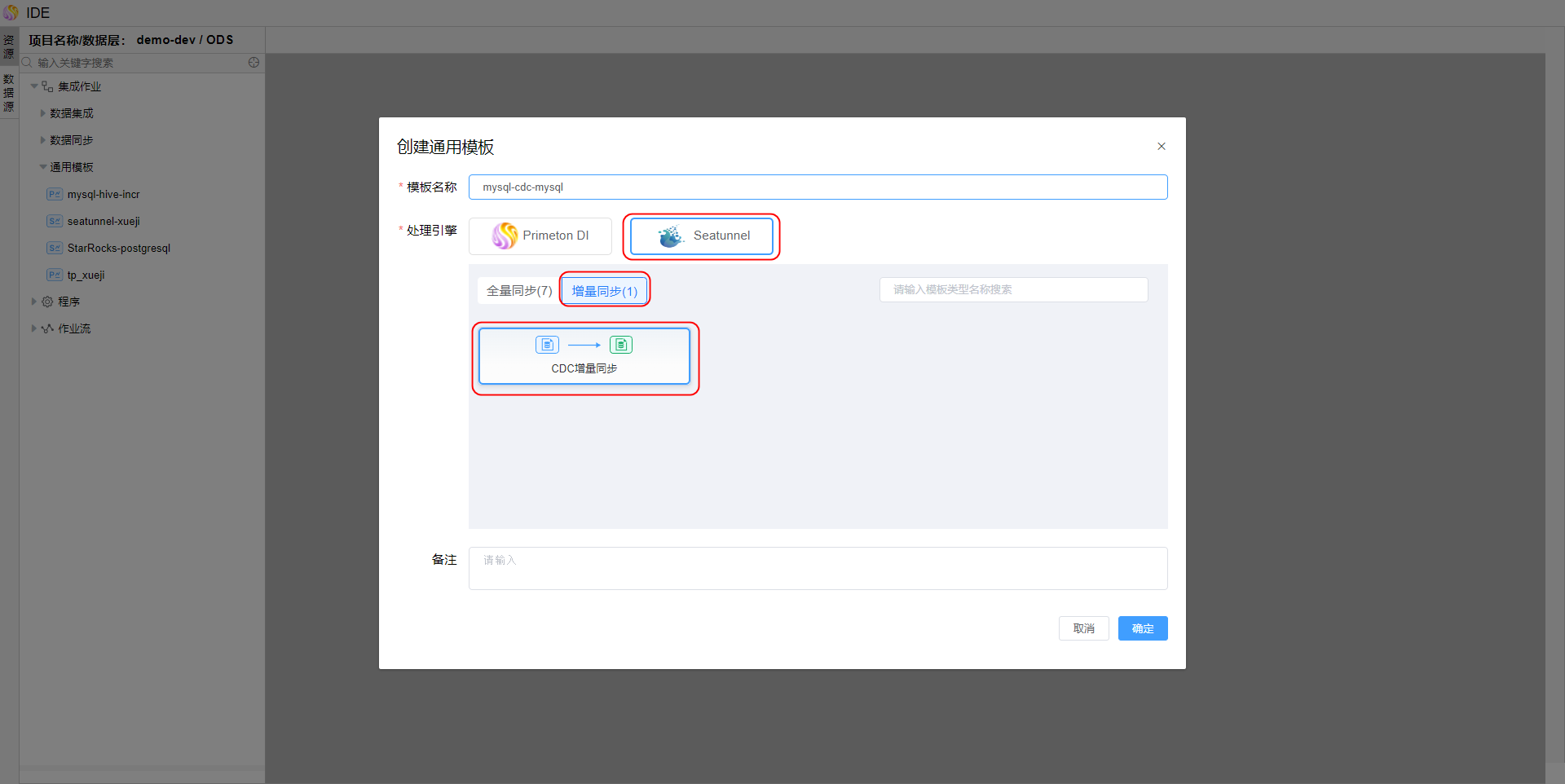Click the gear icon next to 程序
1565x784 pixels.
[x=47, y=302]
